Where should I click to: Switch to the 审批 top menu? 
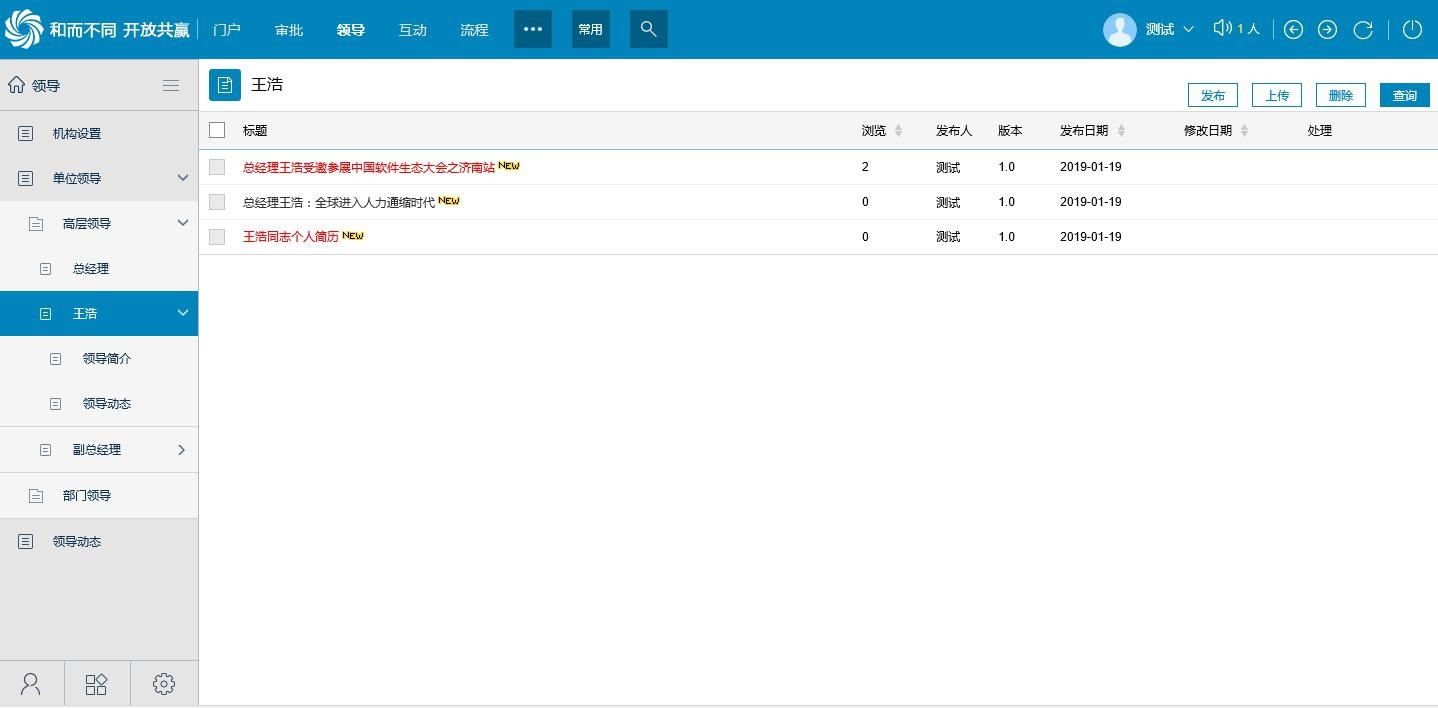[289, 30]
